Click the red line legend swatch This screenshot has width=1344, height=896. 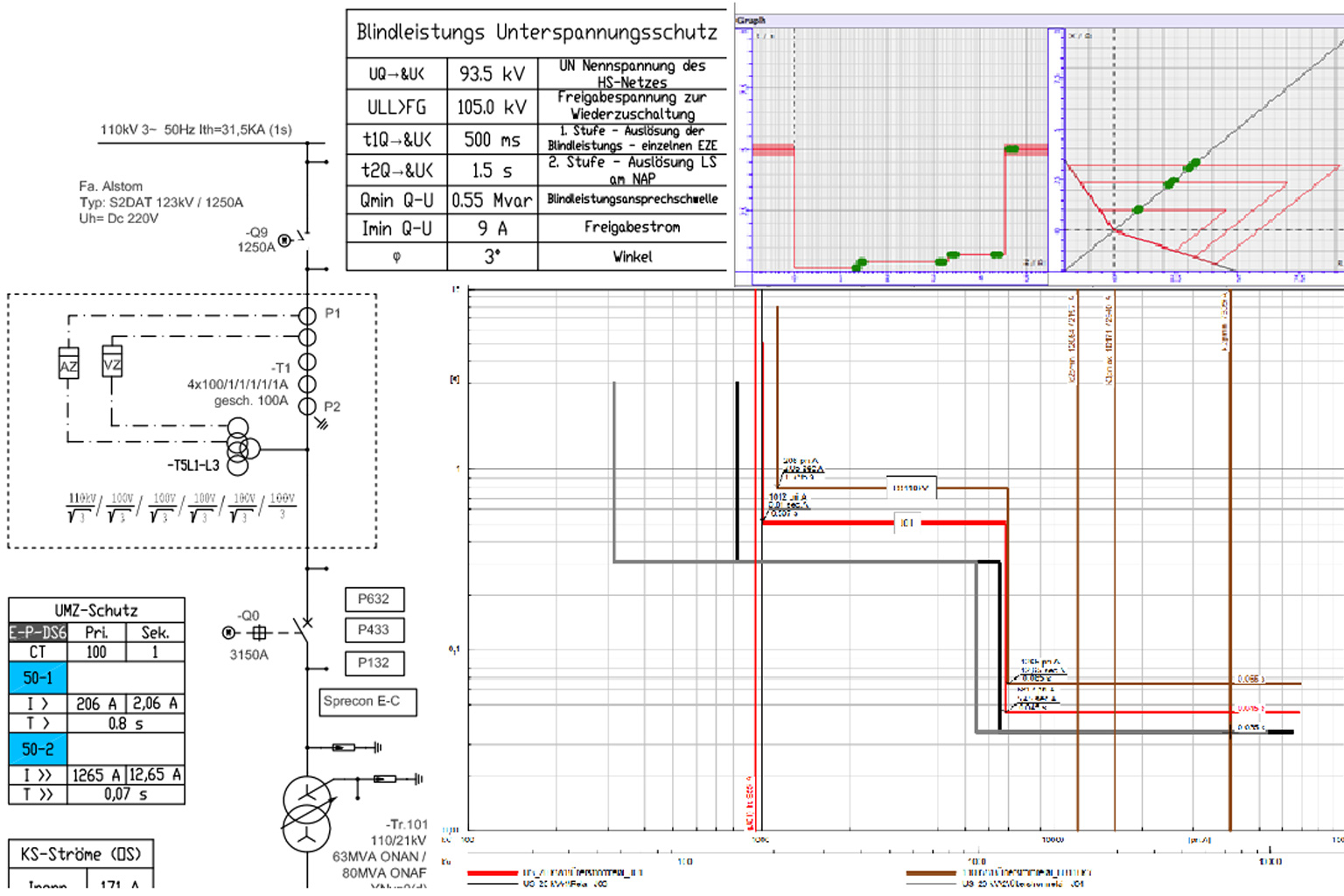click(x=493, y=873)
